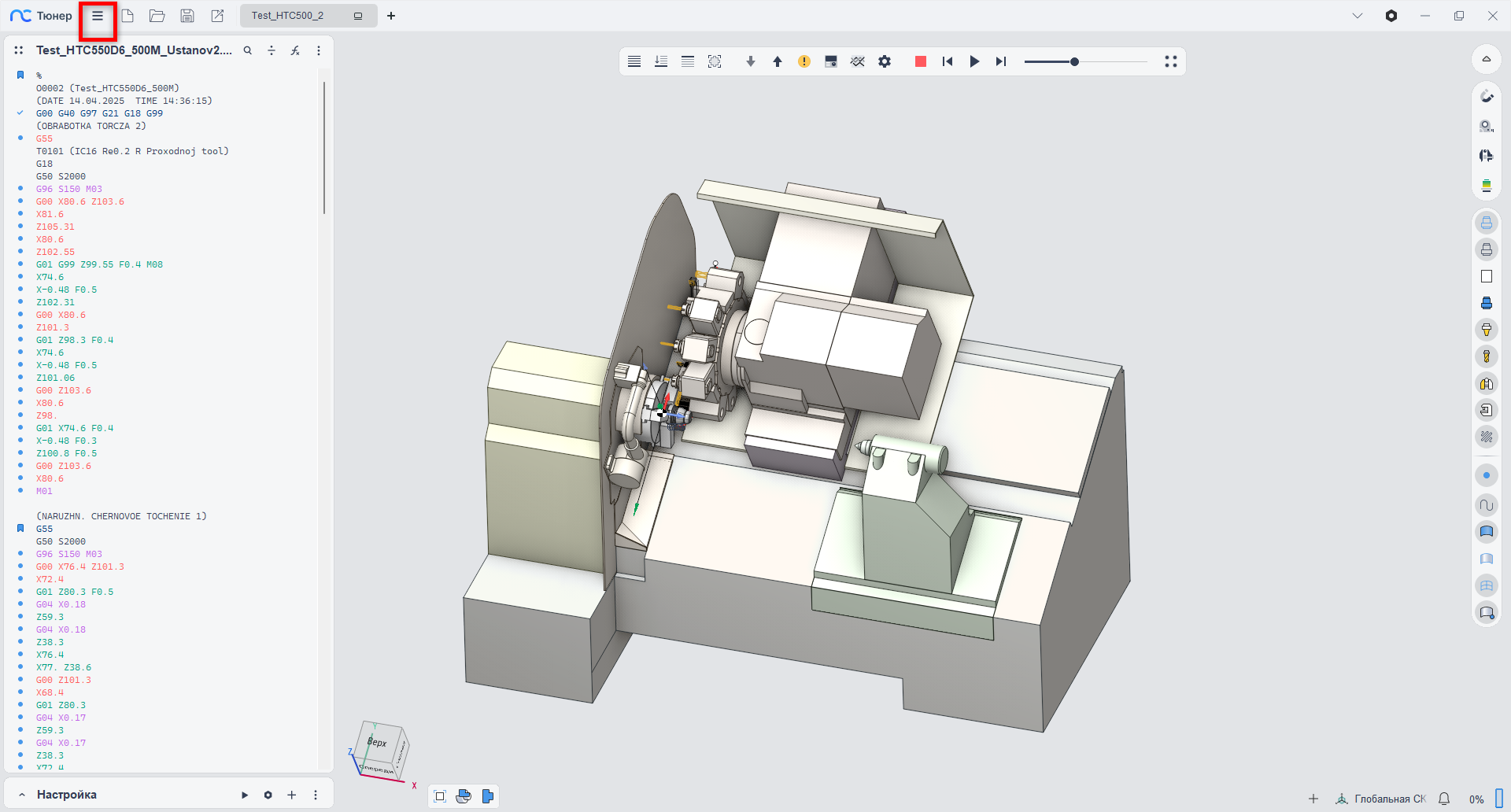Switch to the Test_HTC500_2 tab
This screenshot has height=812, width=1511.
(x=288, y=16)
